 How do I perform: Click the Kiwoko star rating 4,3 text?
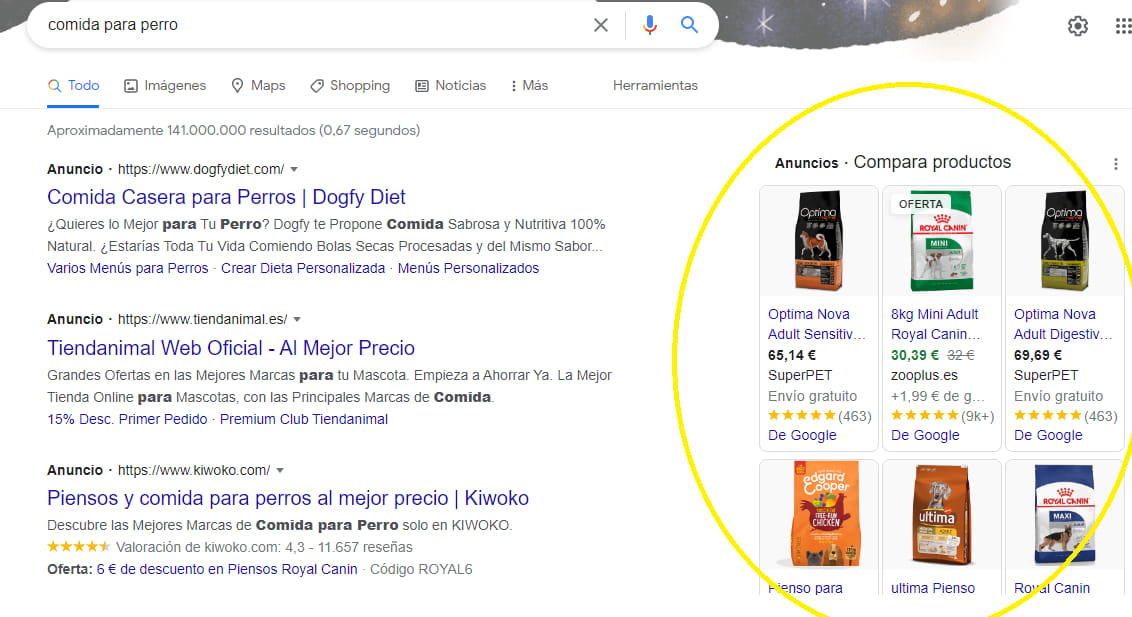(x=264, y=548)
